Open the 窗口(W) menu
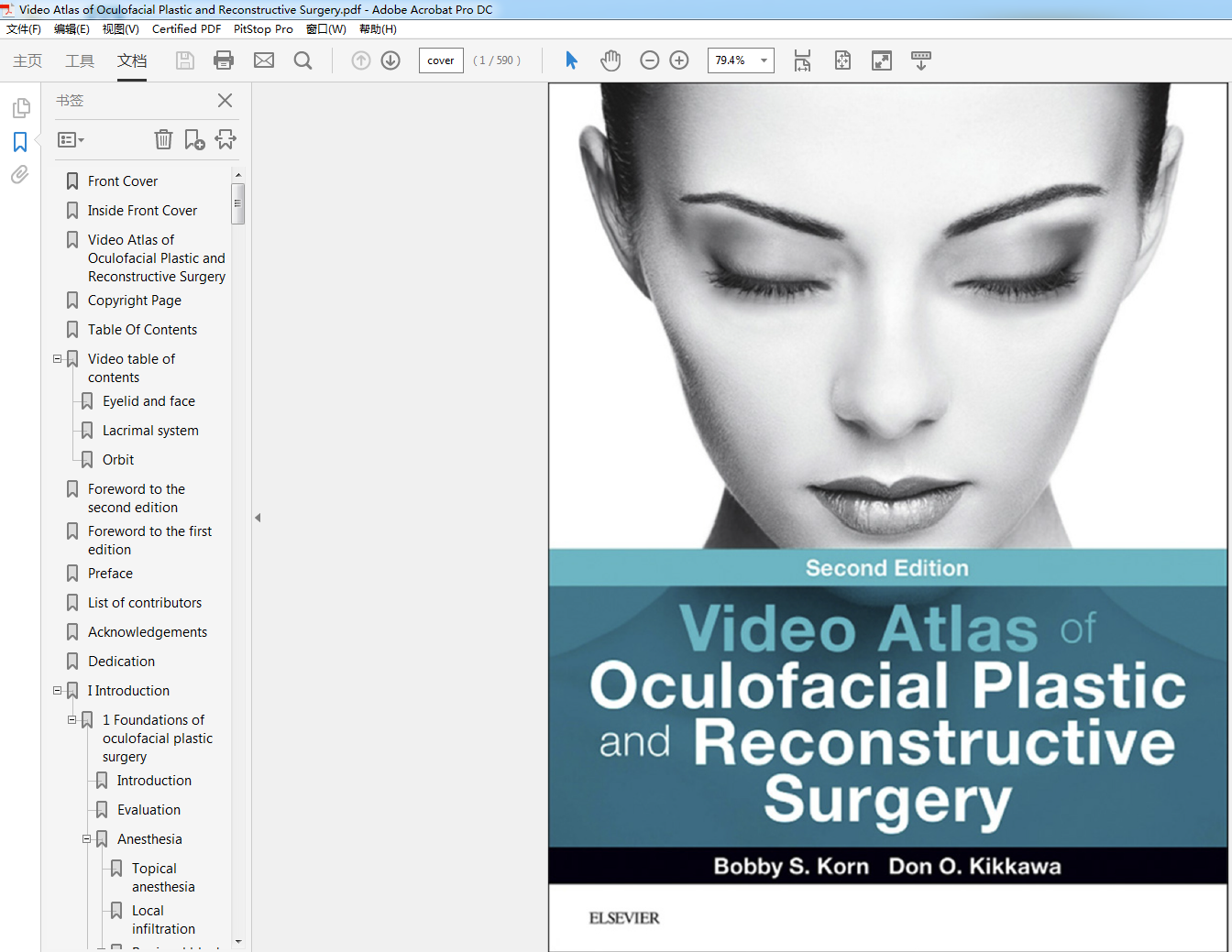This screenshot has height=952, width=1232. tap(326, 29)
